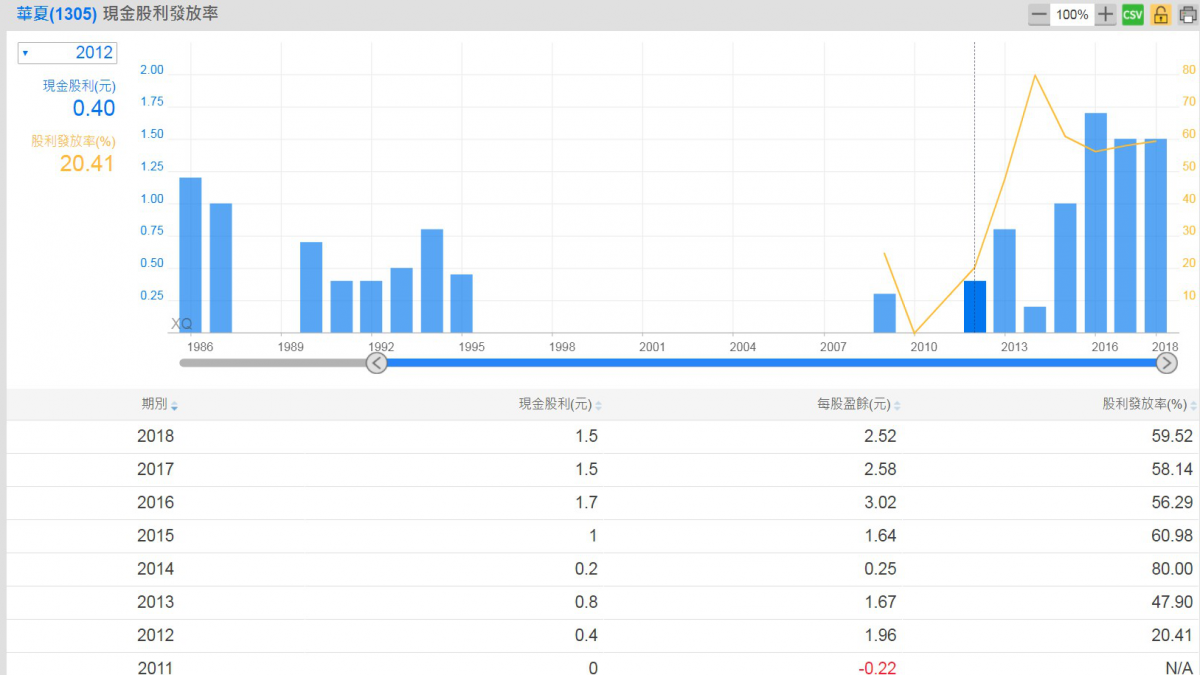1200x675 pixels.
Task: Click right handle of the range slider
Action: pyautogui.click(x=1166, y=362)
